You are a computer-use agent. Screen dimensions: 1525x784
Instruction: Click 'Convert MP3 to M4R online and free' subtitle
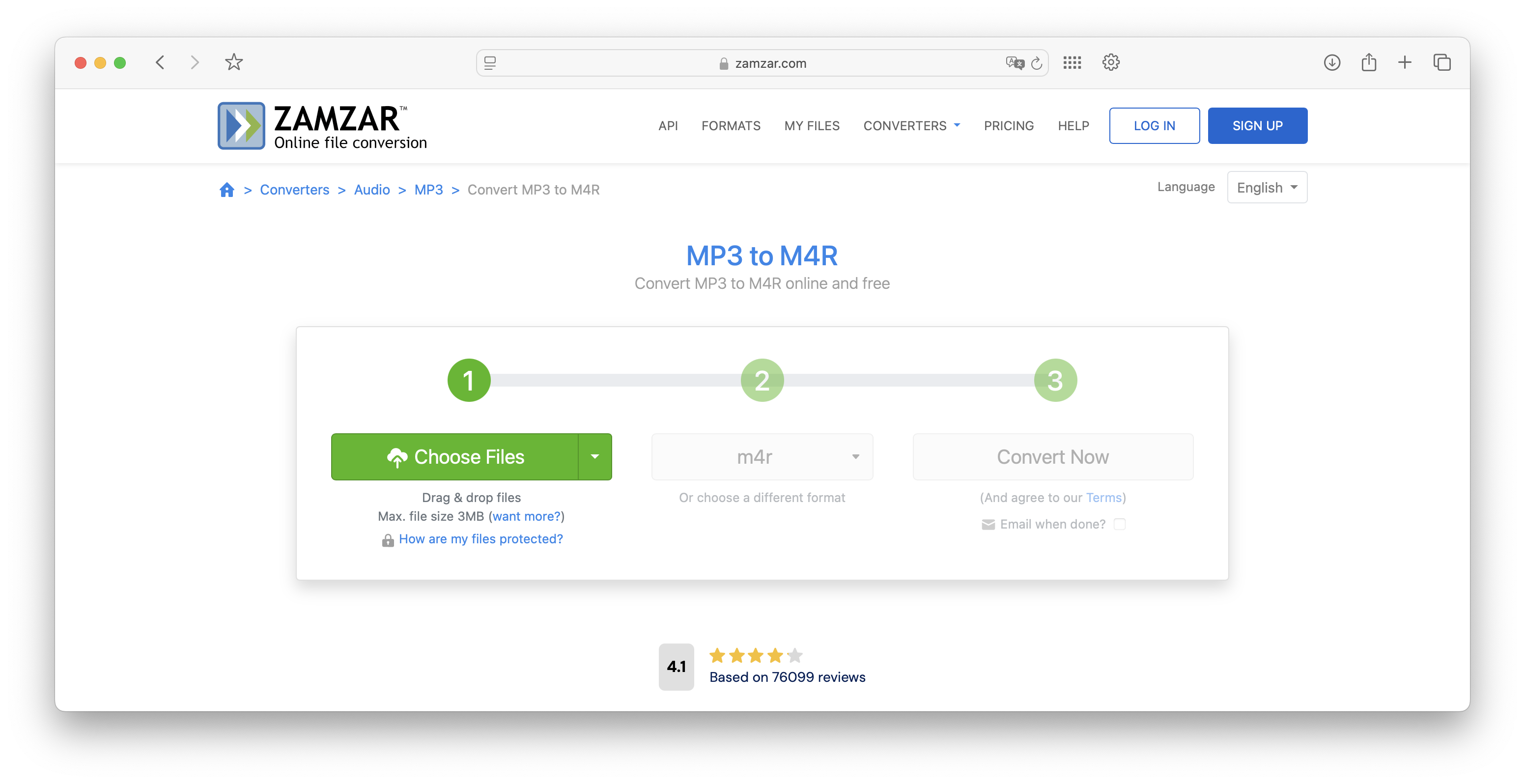coord(762,283)
